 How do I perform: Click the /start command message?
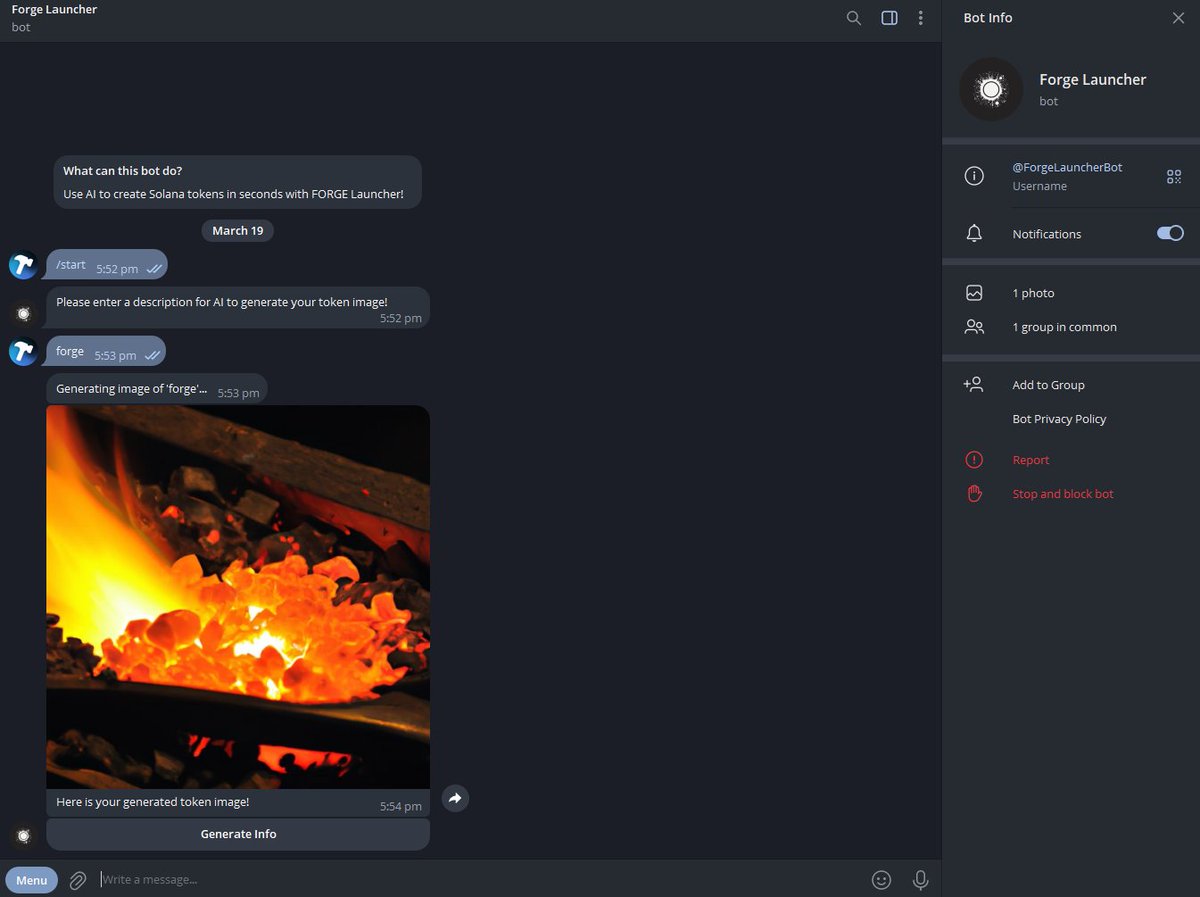(107, 265)
